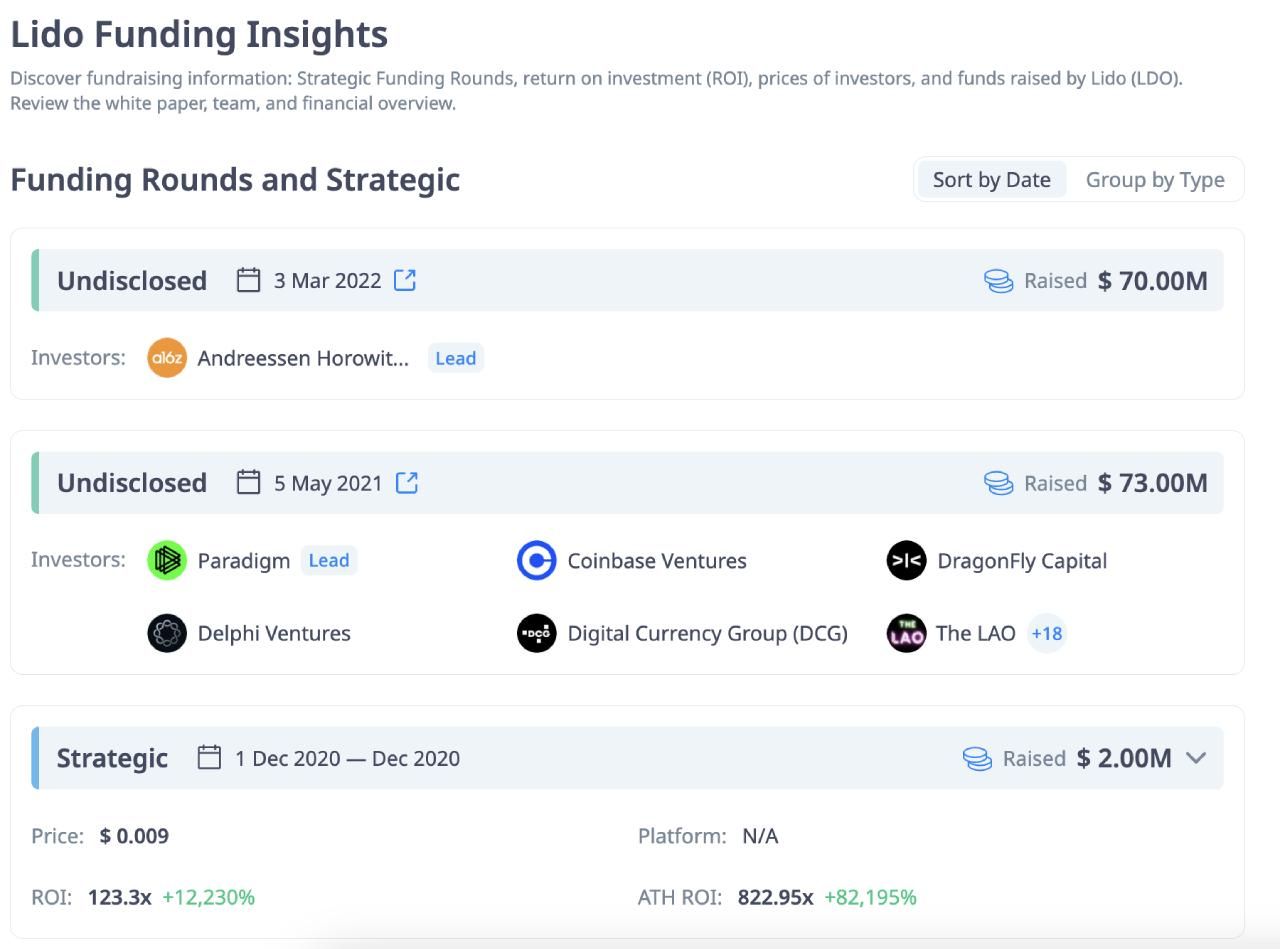
Task: Click the '123.3x' ROI value
Action: [120, 897]
